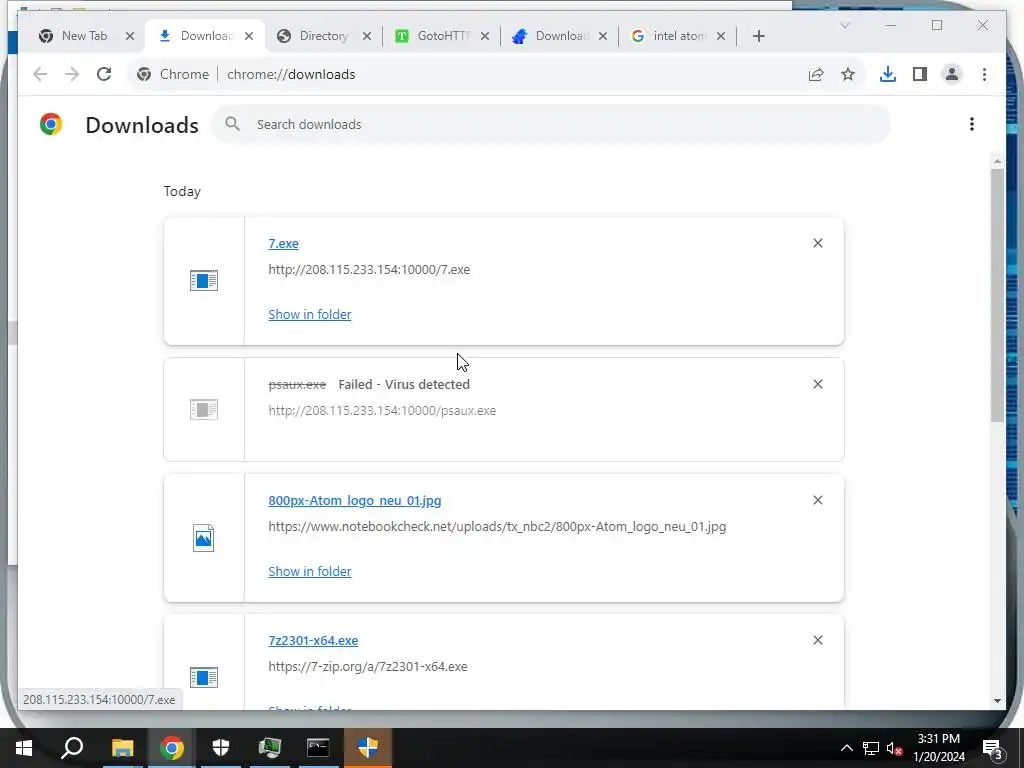The image size is (1024, 768).
Task: Switch to the Download tab with blue icon
Action: pyautogui.click(x=560, y=36)
